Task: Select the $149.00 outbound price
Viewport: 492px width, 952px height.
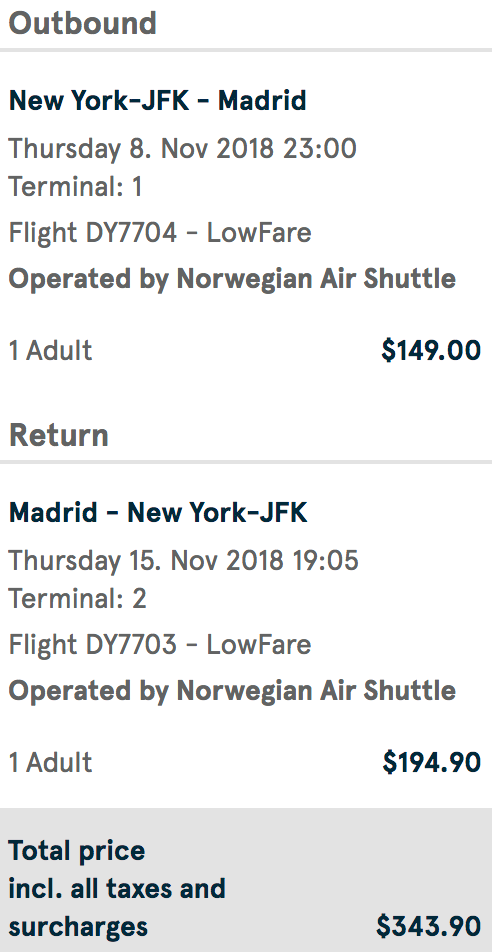Action: point(431,350)
